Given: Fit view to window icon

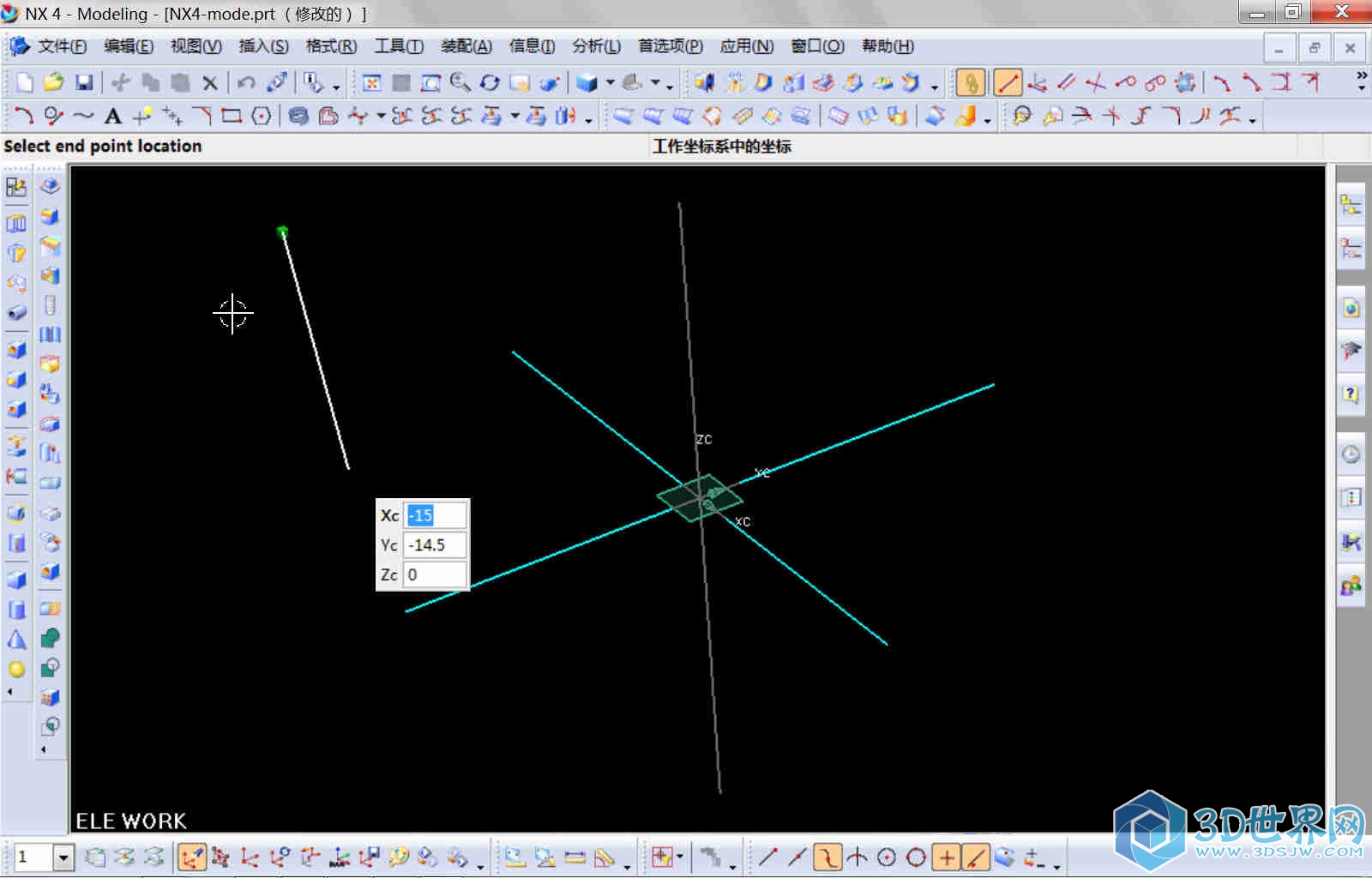Looking at the screenshot, I should click(x=371, y=82).
